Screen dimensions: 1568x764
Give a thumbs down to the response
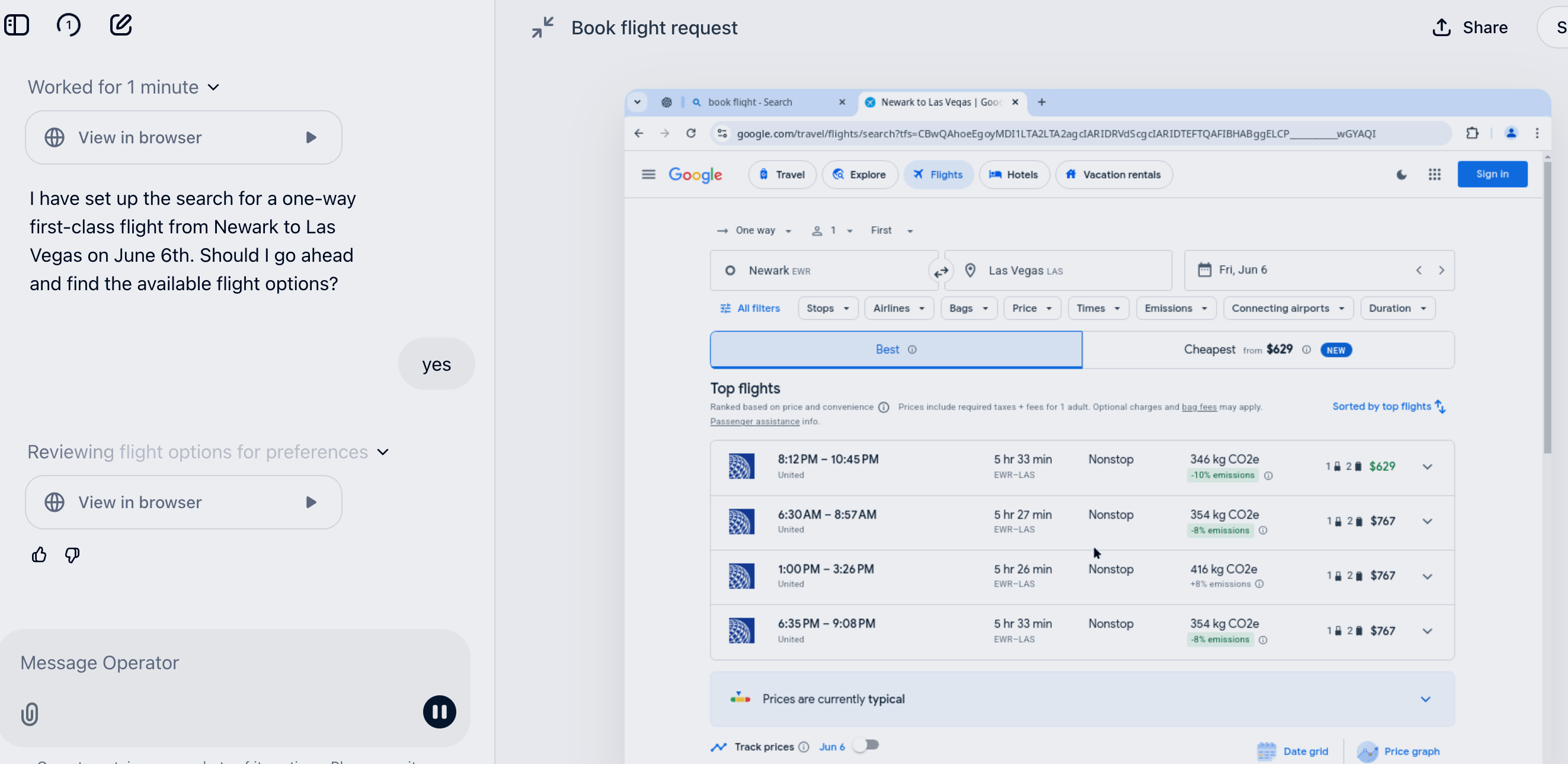point(72,555)
